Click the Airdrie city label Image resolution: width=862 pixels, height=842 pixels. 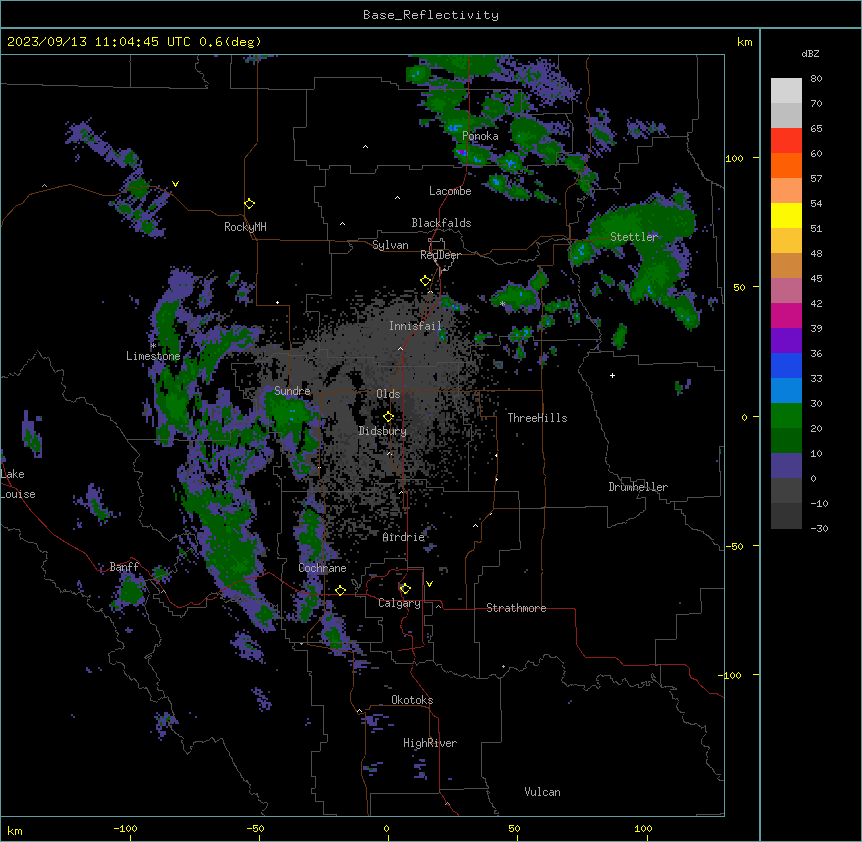pos(404,537)
